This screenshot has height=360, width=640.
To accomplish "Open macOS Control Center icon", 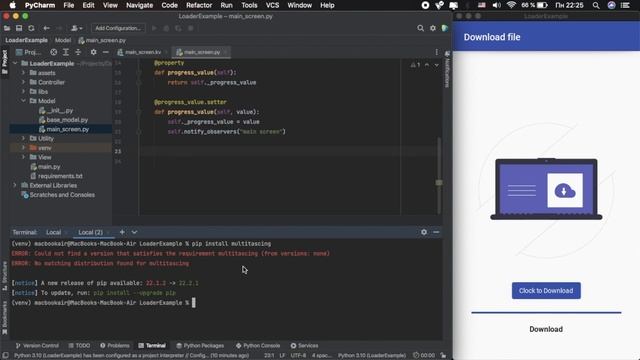I will 625,5.
